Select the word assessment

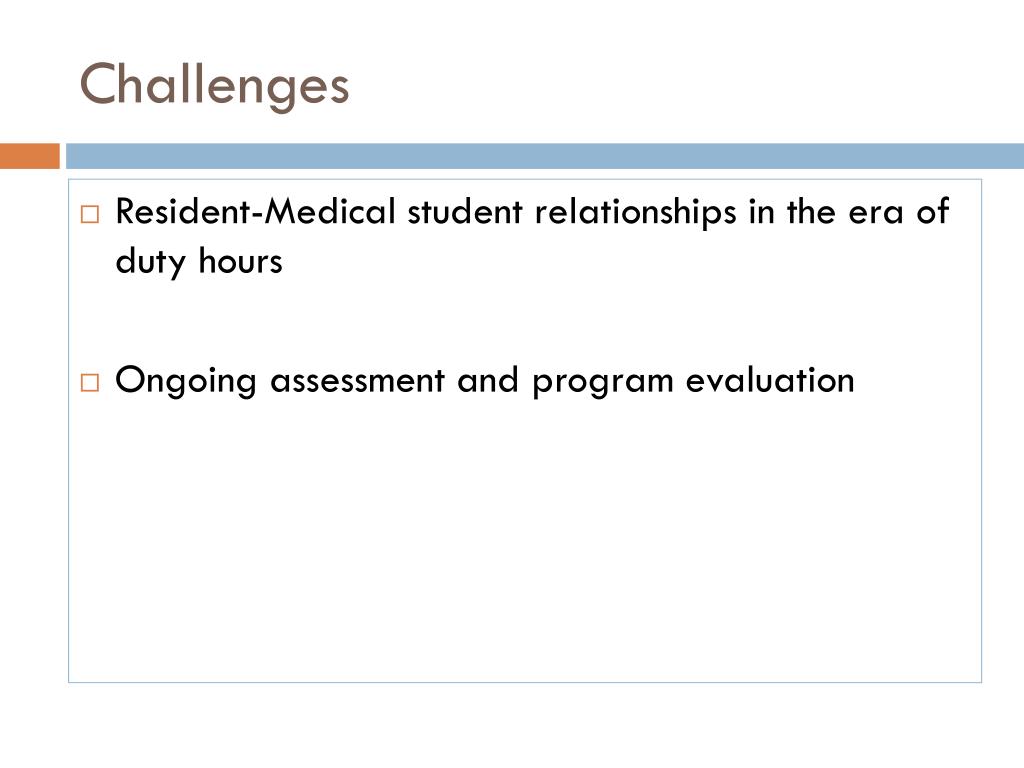357,381
